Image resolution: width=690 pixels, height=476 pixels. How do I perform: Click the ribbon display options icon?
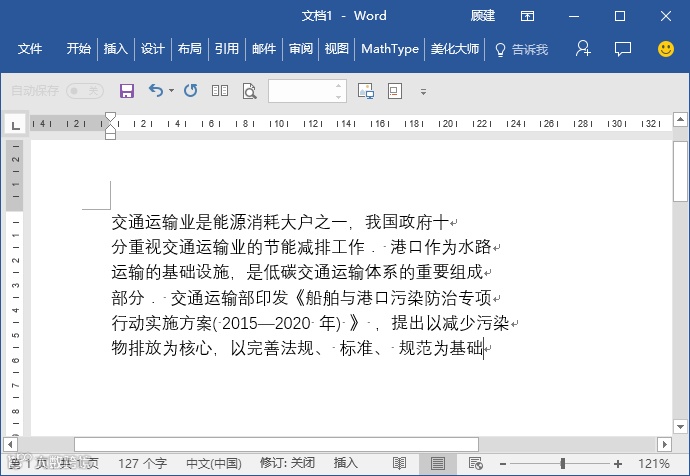[527, 16]
